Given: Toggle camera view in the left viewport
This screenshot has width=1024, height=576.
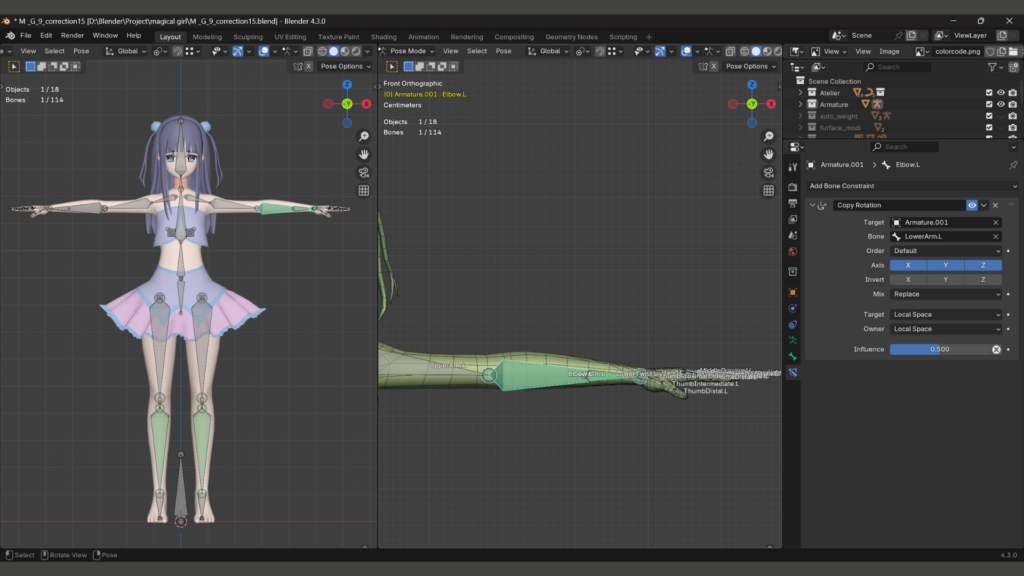Looking at the screenshot, I should click(x=364, y=172).
